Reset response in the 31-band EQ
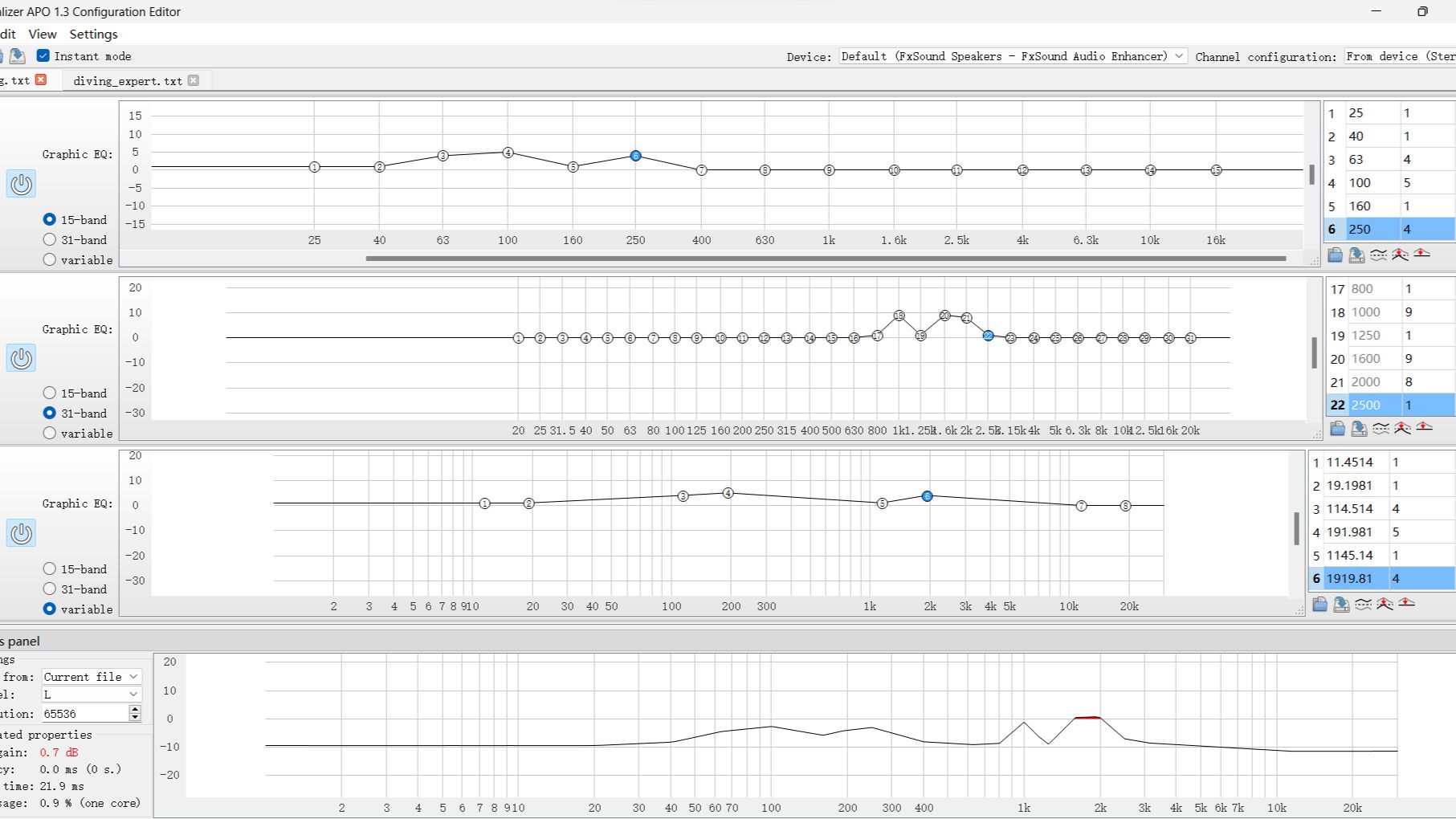 point(1424,427)
